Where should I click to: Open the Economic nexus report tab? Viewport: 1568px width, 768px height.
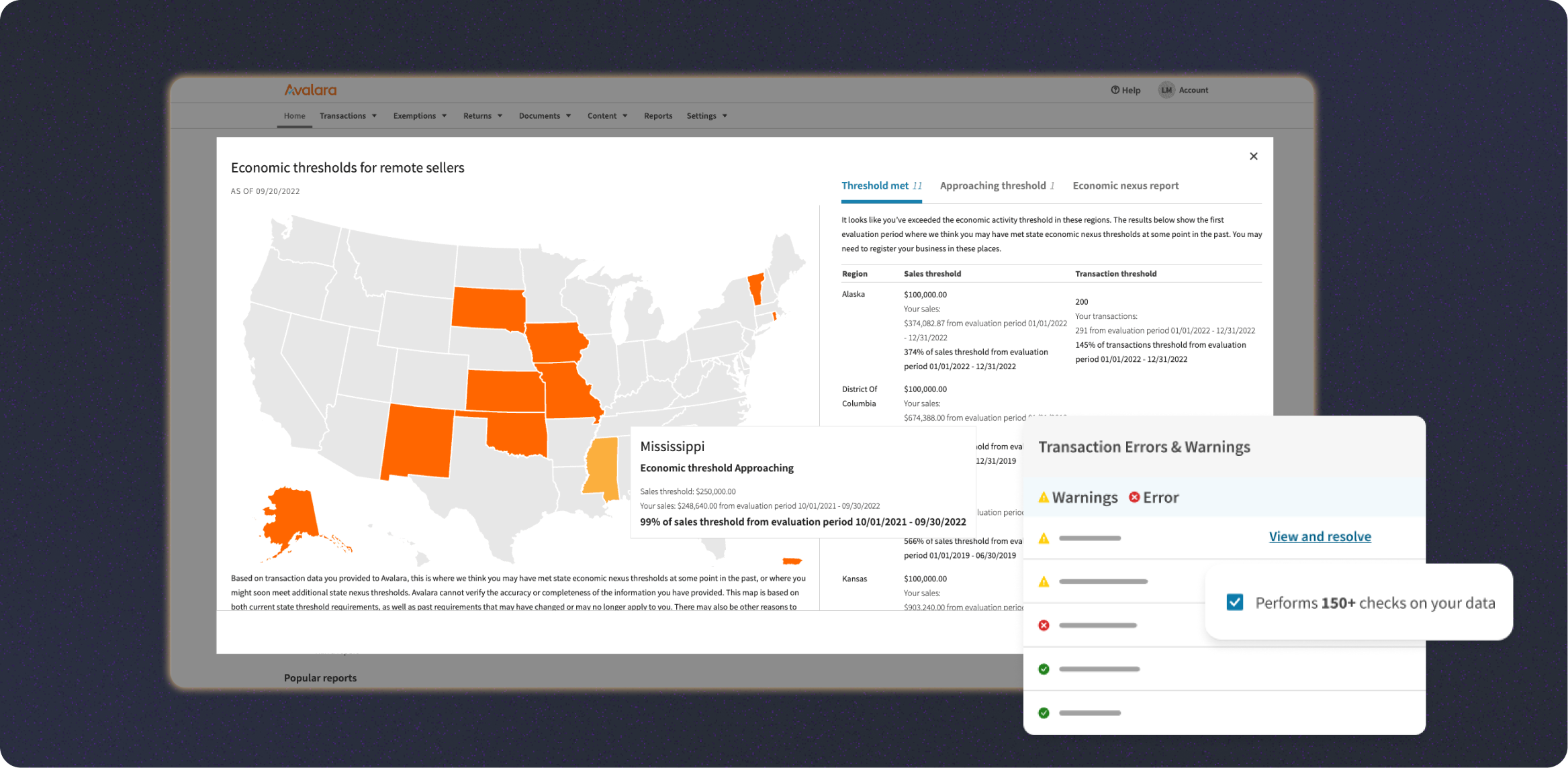tap(1125, 186)
